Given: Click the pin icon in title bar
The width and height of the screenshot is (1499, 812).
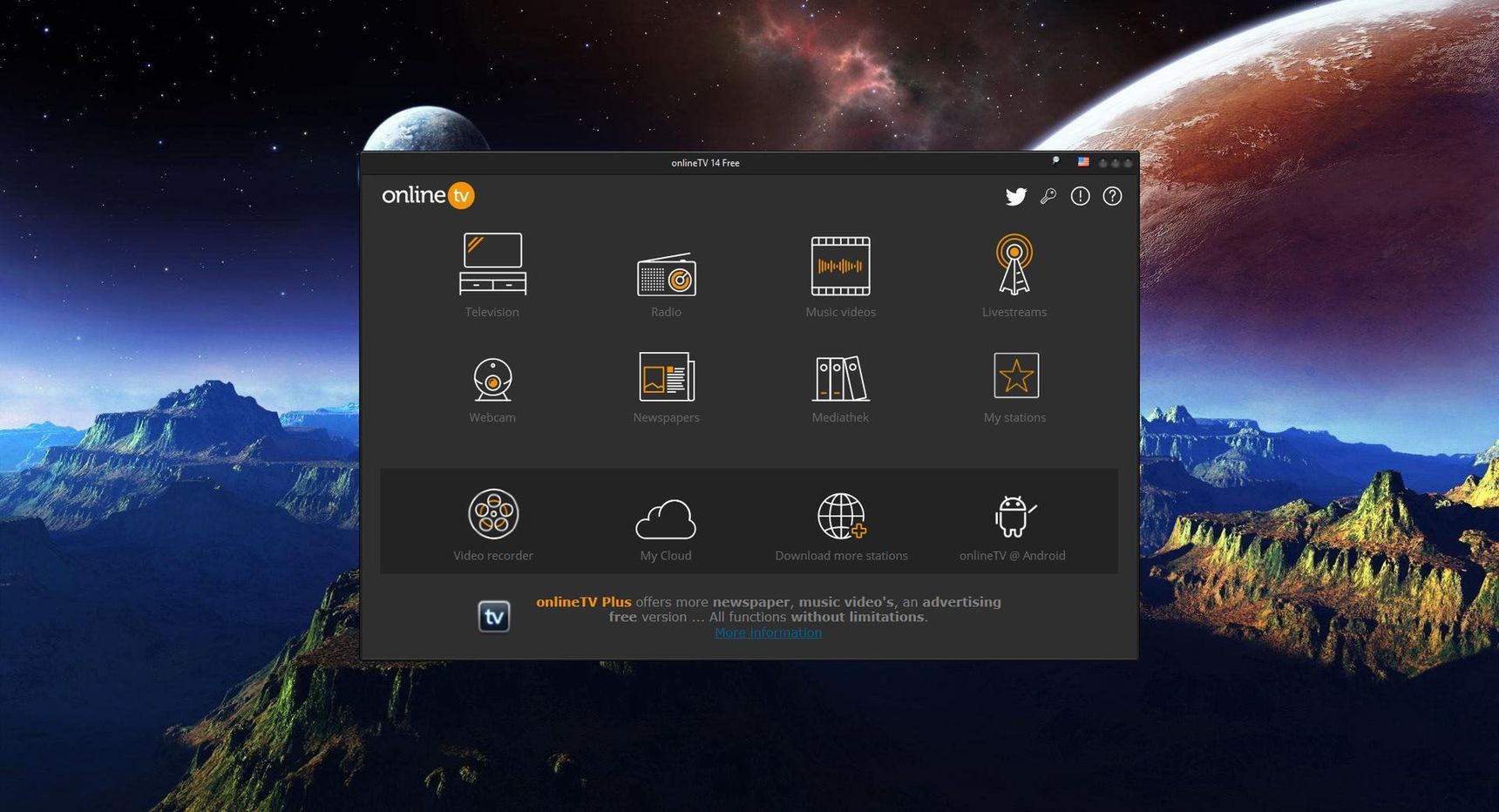Looking at the screenshot, I should (1055, 161).
